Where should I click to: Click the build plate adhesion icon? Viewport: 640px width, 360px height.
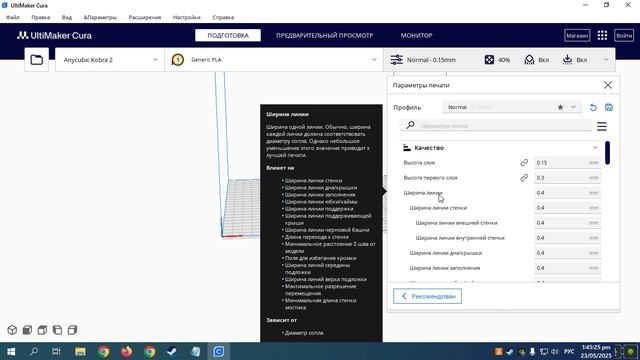click(x=567, y=60)
